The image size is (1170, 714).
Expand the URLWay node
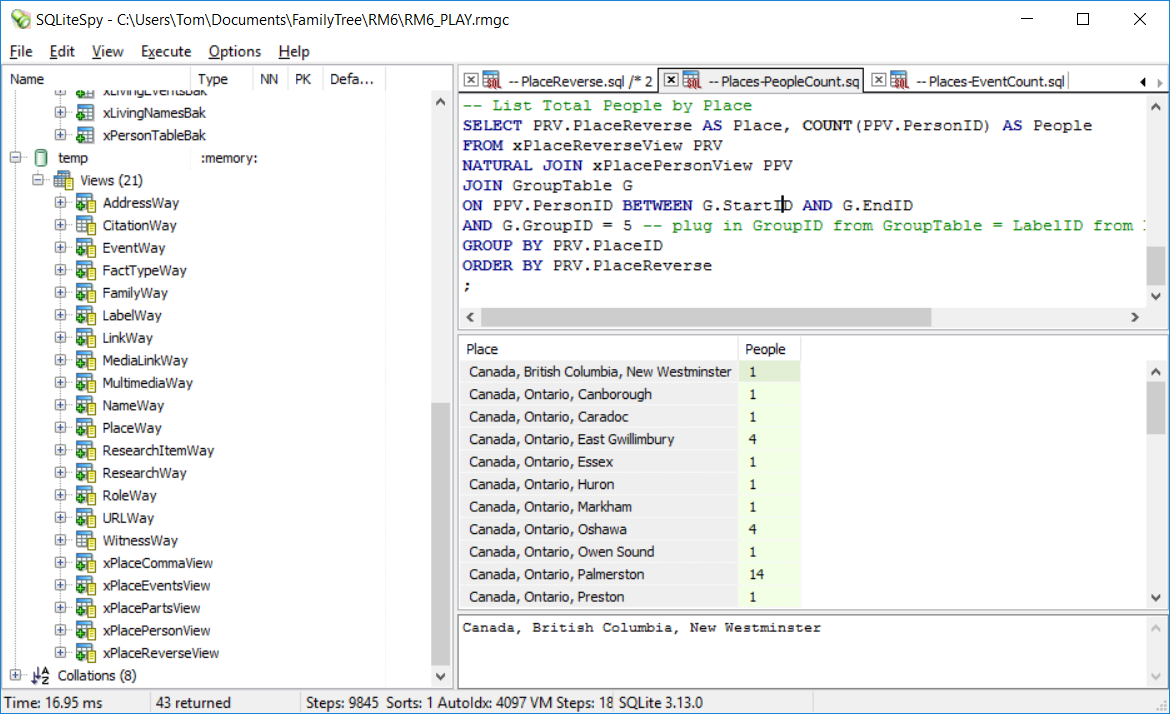[60, 517]
